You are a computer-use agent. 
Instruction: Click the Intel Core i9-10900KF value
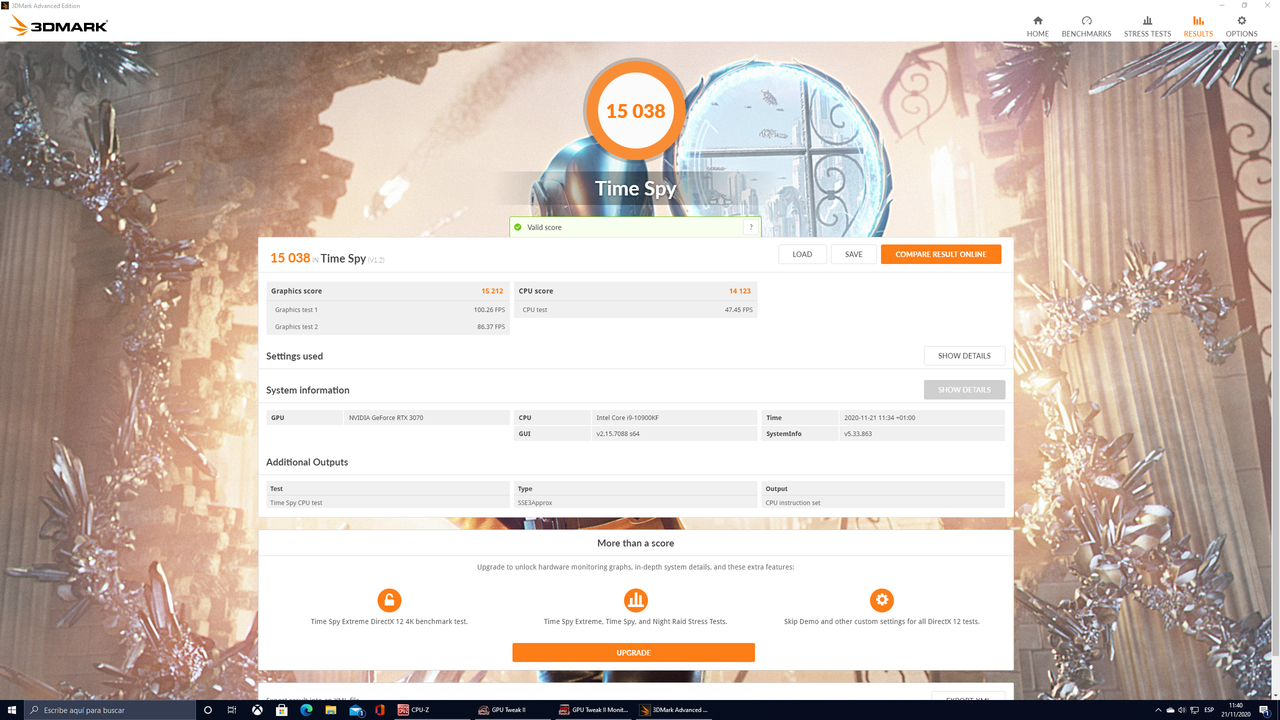coord(627,417)
